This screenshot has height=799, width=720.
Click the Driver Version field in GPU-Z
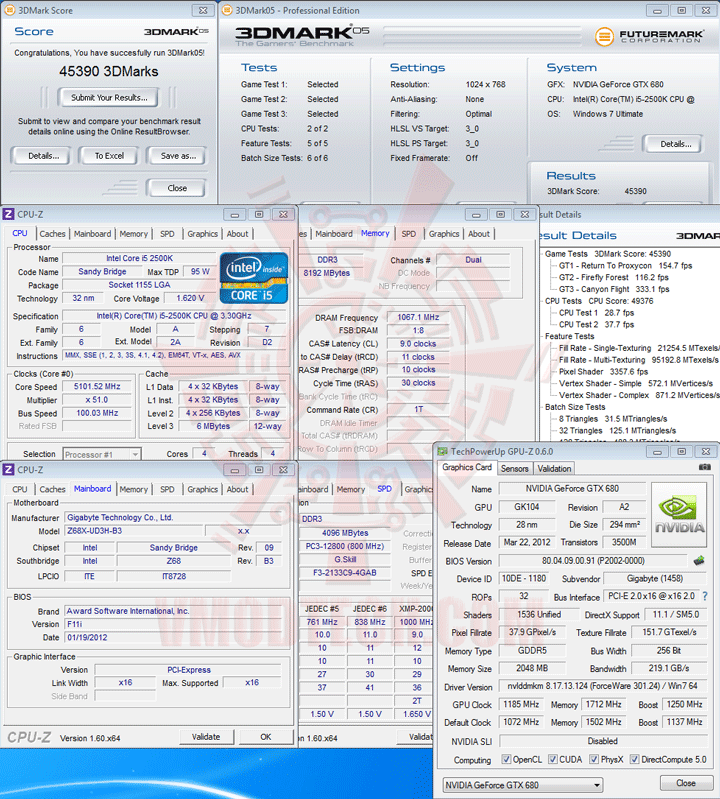[x=603, y=686]
